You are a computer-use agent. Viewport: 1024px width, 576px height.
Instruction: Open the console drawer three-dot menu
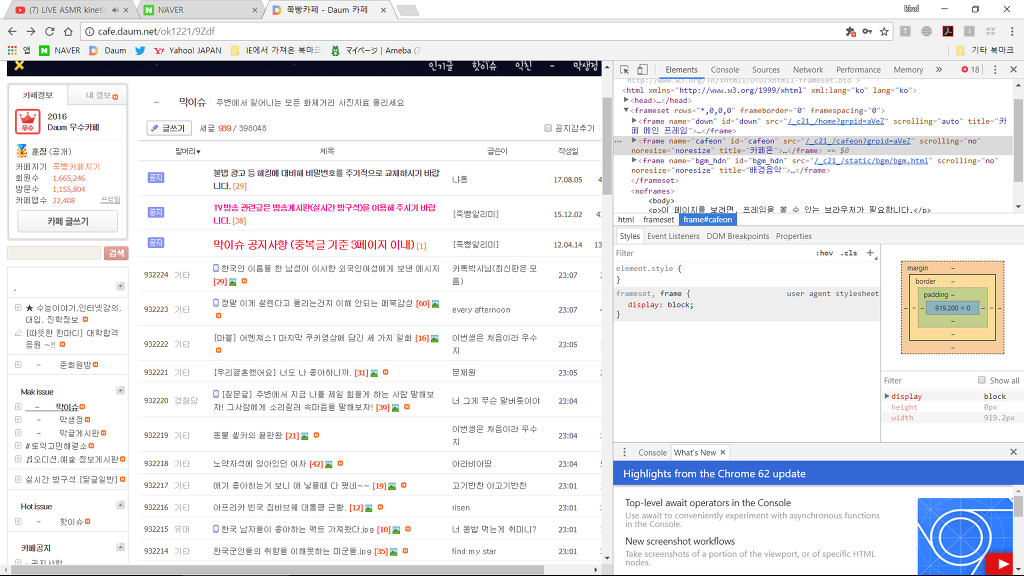click(624, 452)
